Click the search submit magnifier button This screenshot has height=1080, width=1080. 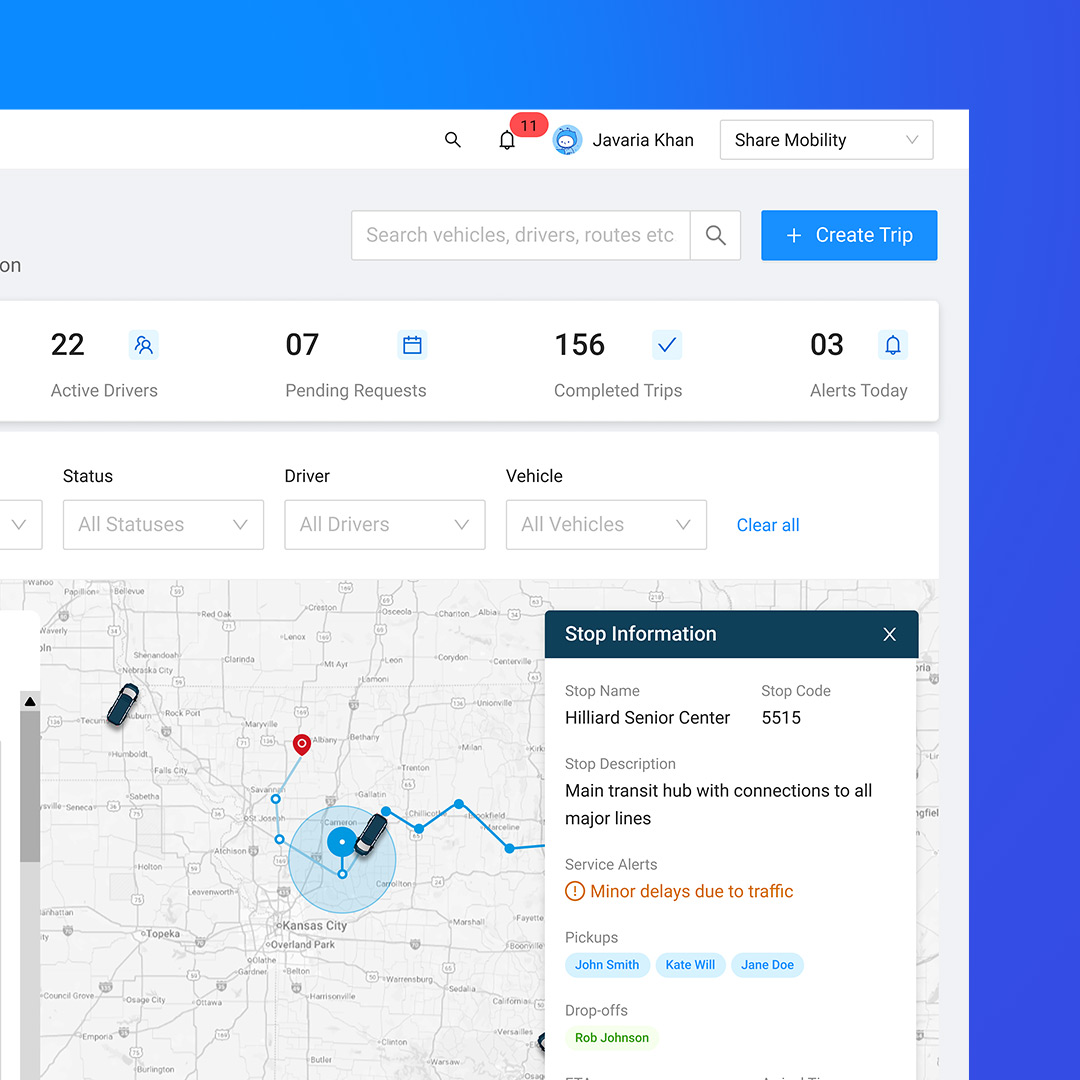pyautogui.click(x=716, y=236)
